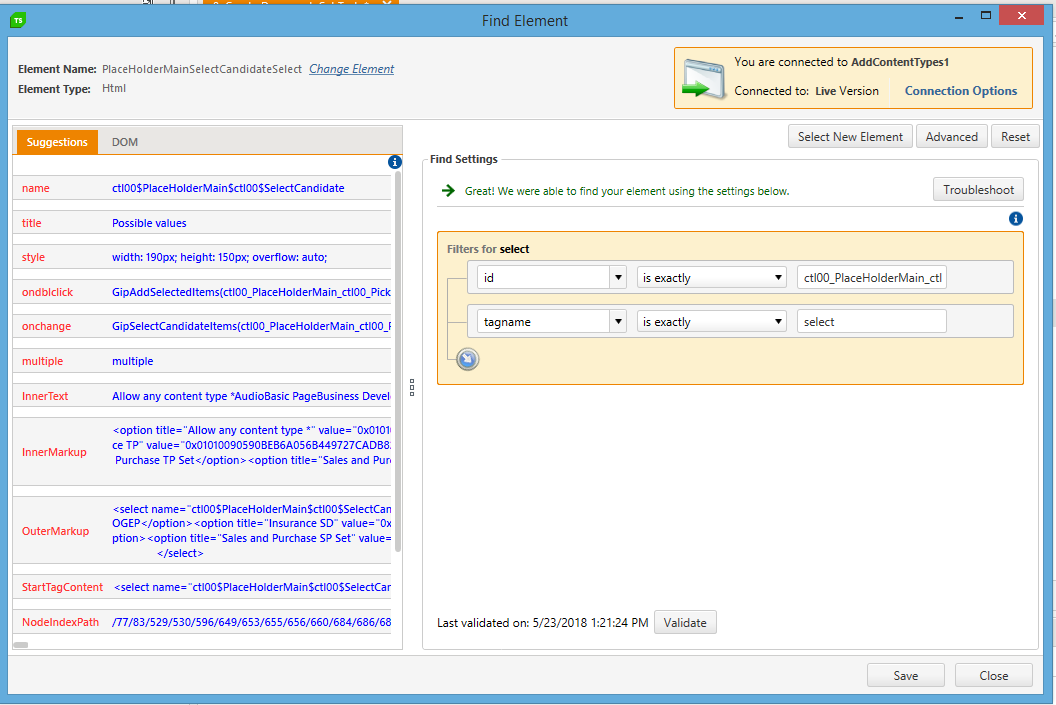Screen dimensions: 1056x705
Task: Expand 'is exactly' comparison for id filter
Action: pyautogui.click(x=778, y=278)
